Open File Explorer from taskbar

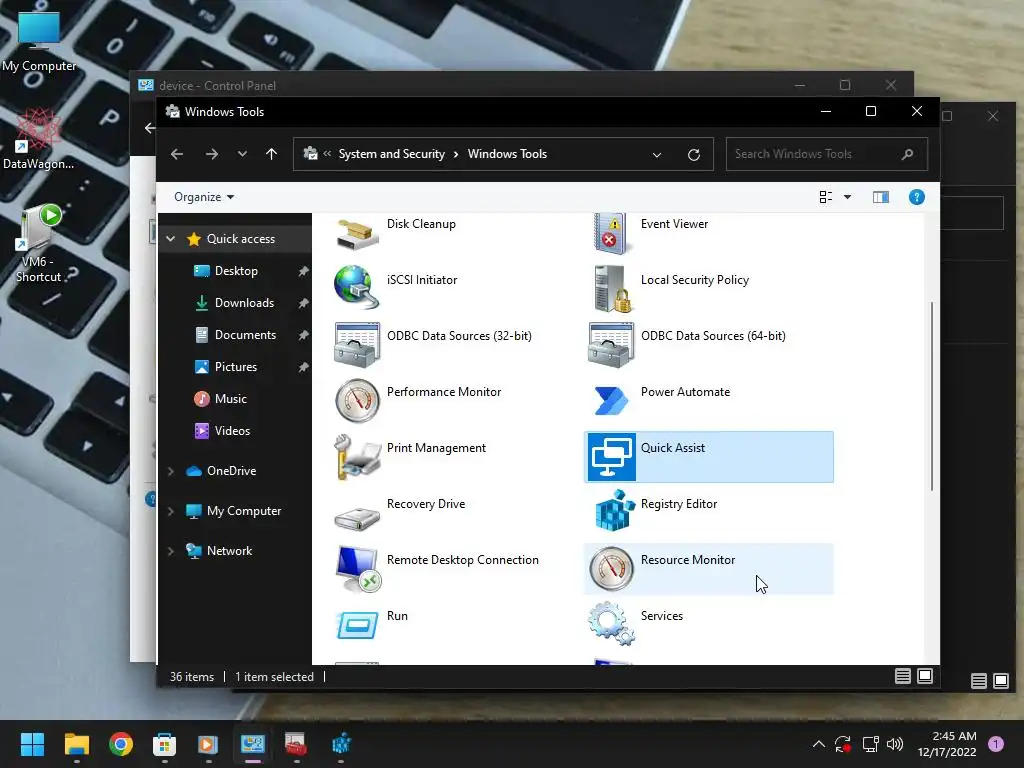tap(76, 744)
